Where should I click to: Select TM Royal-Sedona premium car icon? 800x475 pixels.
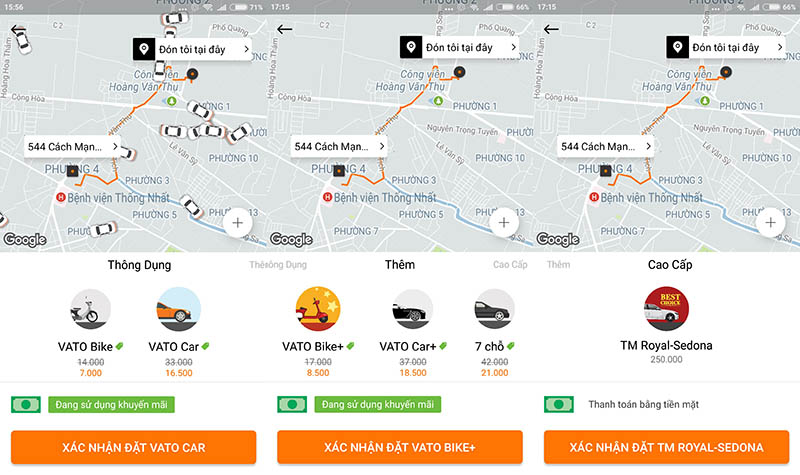point(665,308)
